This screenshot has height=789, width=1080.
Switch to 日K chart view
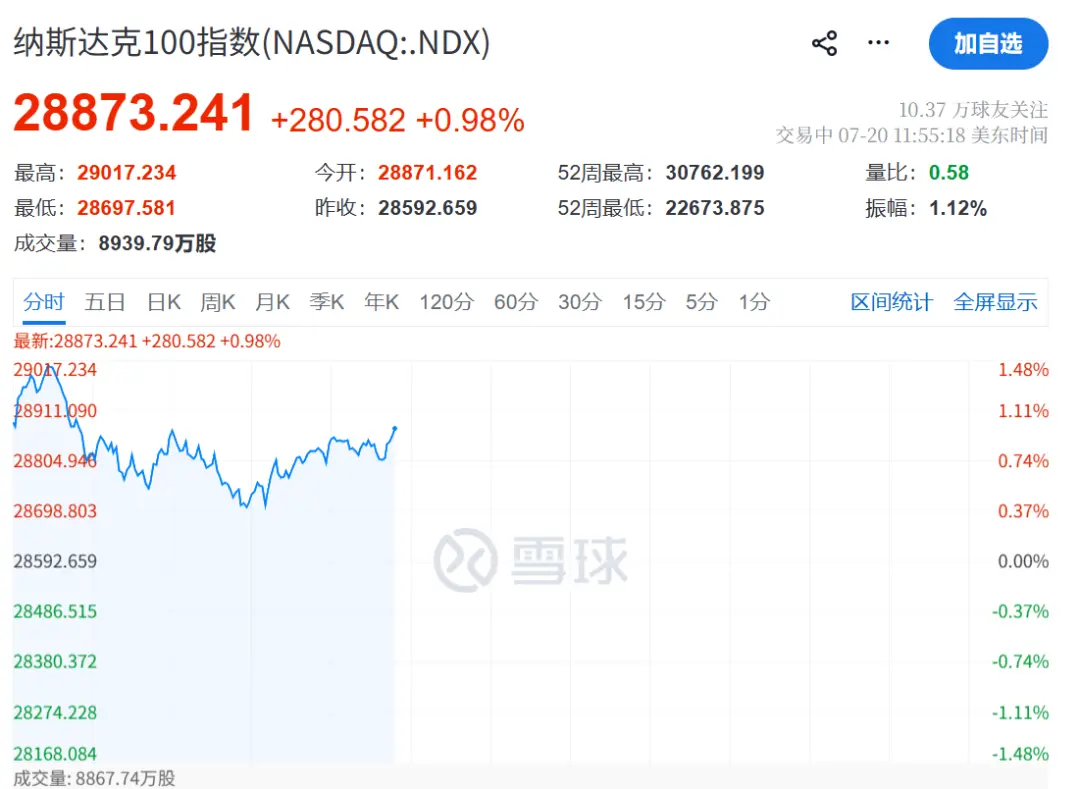[x=164, y=302]
